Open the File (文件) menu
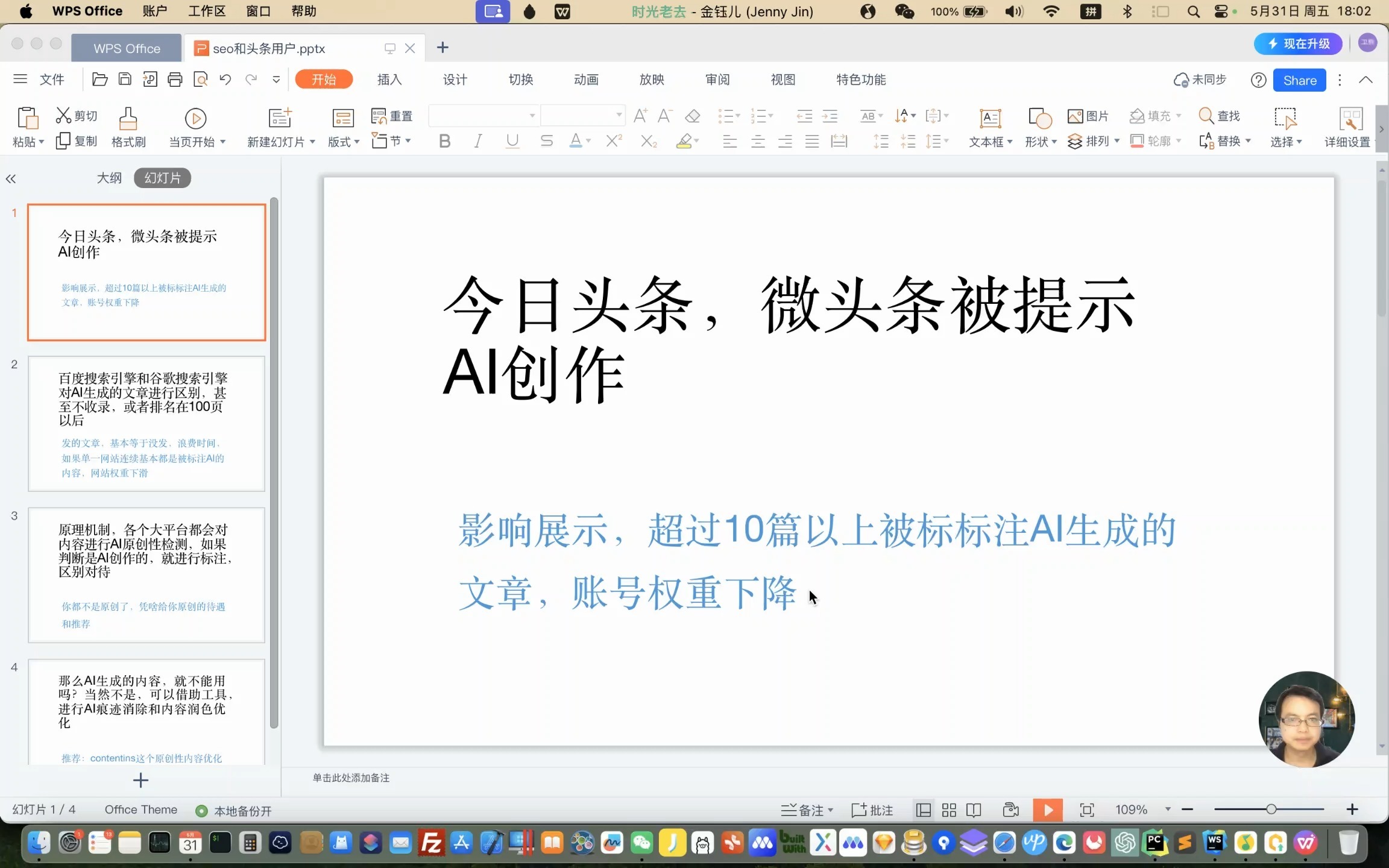 pos(52,80)
